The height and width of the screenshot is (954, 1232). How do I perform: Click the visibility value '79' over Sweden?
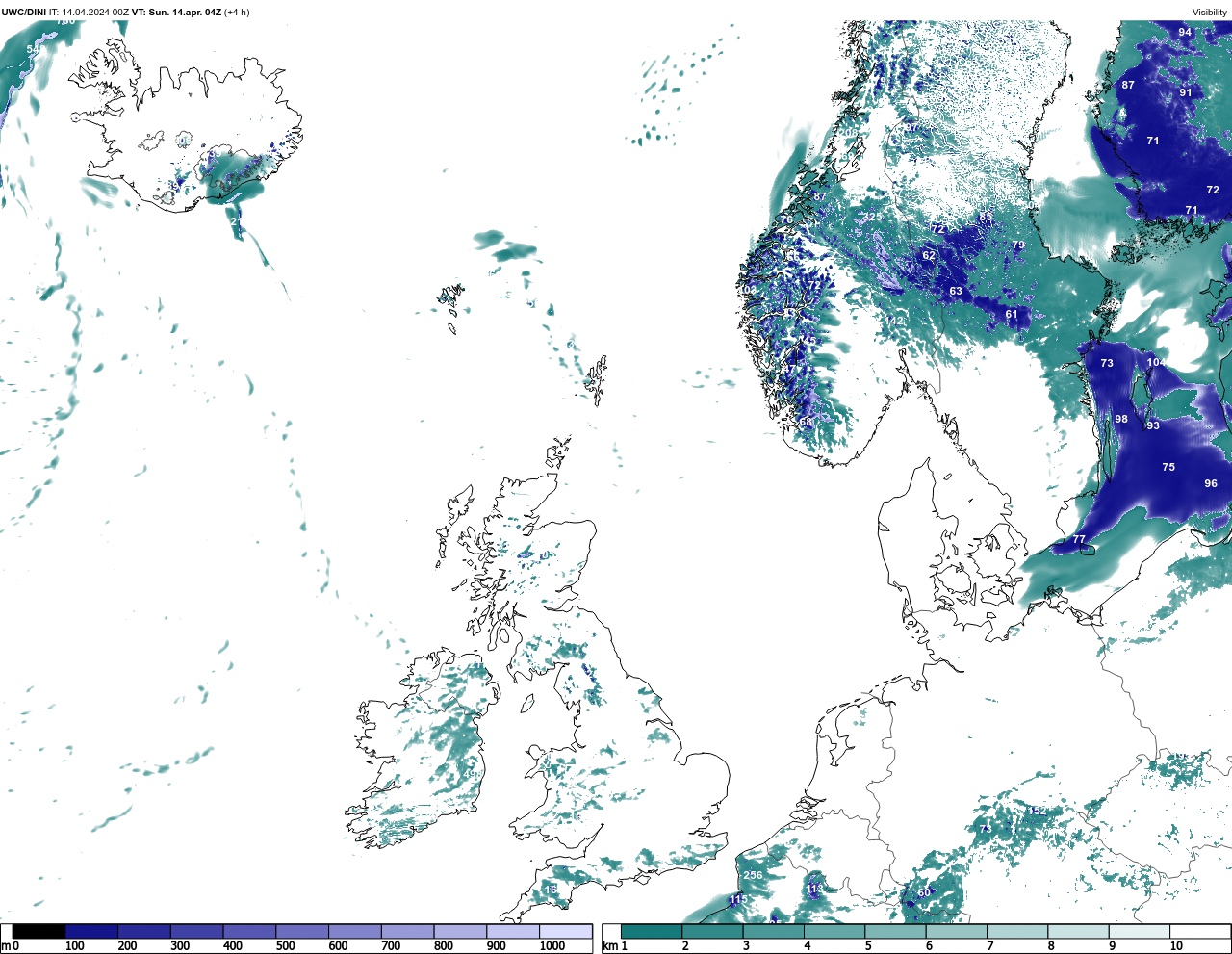[1018, 245]
